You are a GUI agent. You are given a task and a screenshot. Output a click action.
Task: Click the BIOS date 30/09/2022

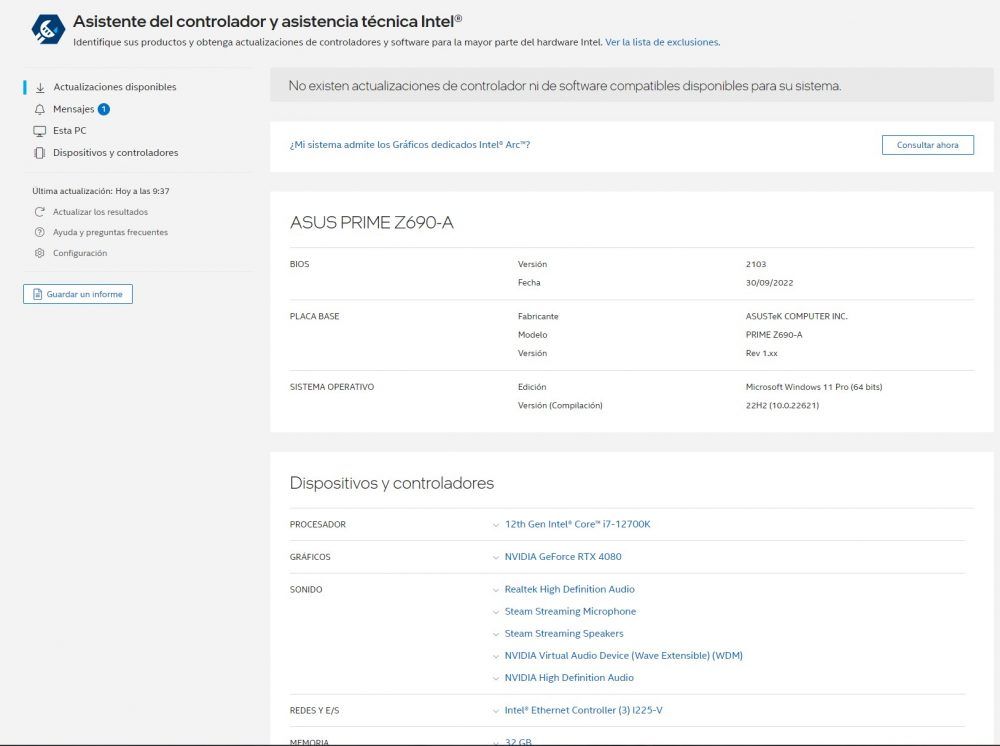769,282
